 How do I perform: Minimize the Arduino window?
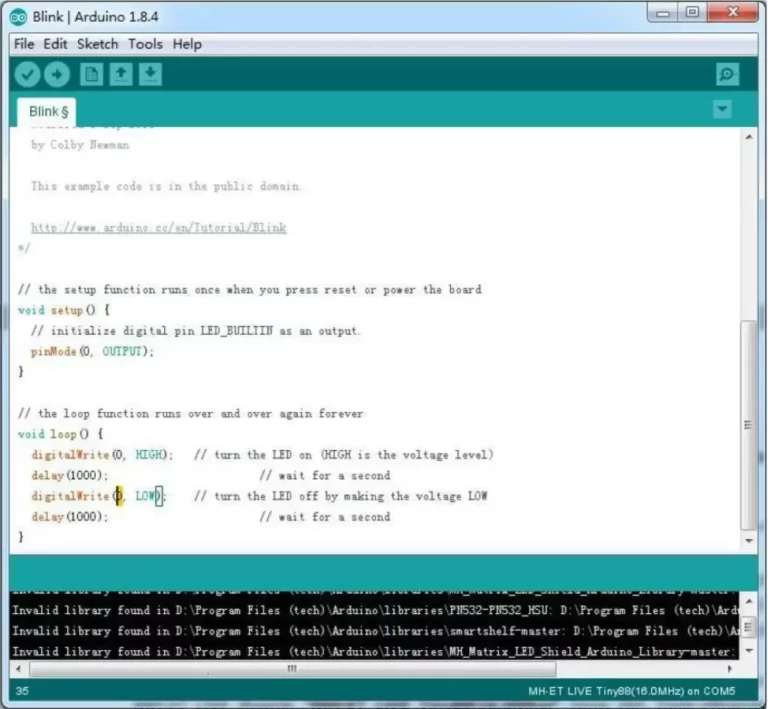coord(663,13)
